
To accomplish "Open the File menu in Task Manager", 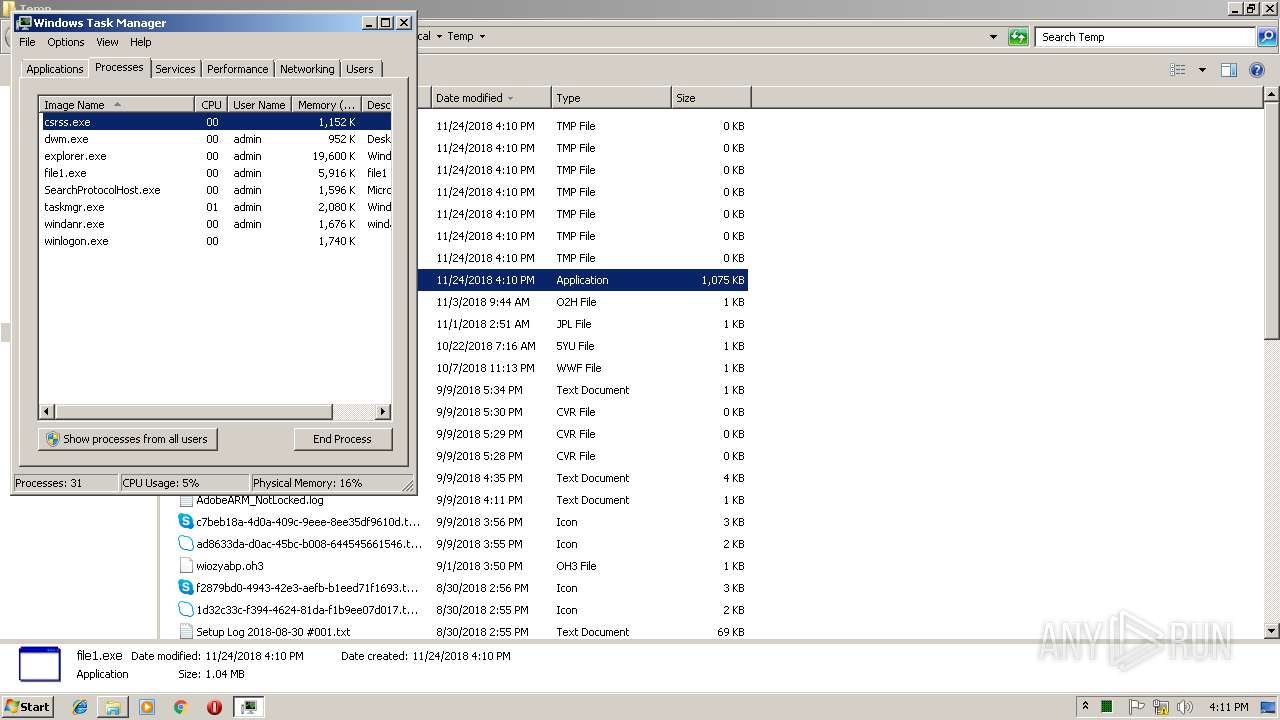I will [27, 42].
